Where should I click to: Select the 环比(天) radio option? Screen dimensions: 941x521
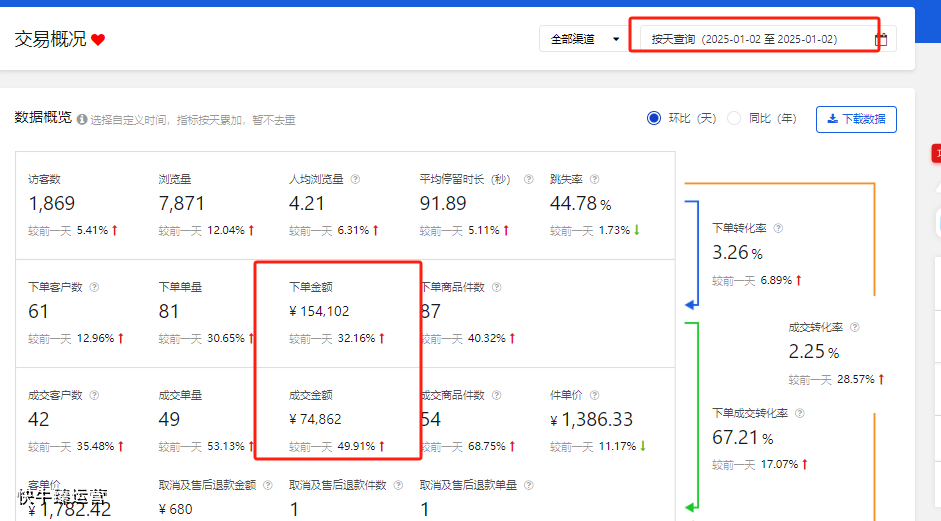tap(655, 118)
